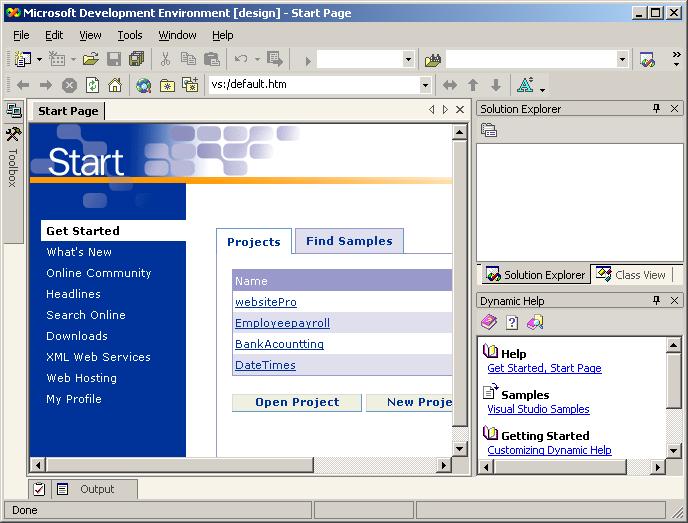The image size is (688, 523).
Task: Click Customizing Dynamic Help link
Action: [549, 450]
